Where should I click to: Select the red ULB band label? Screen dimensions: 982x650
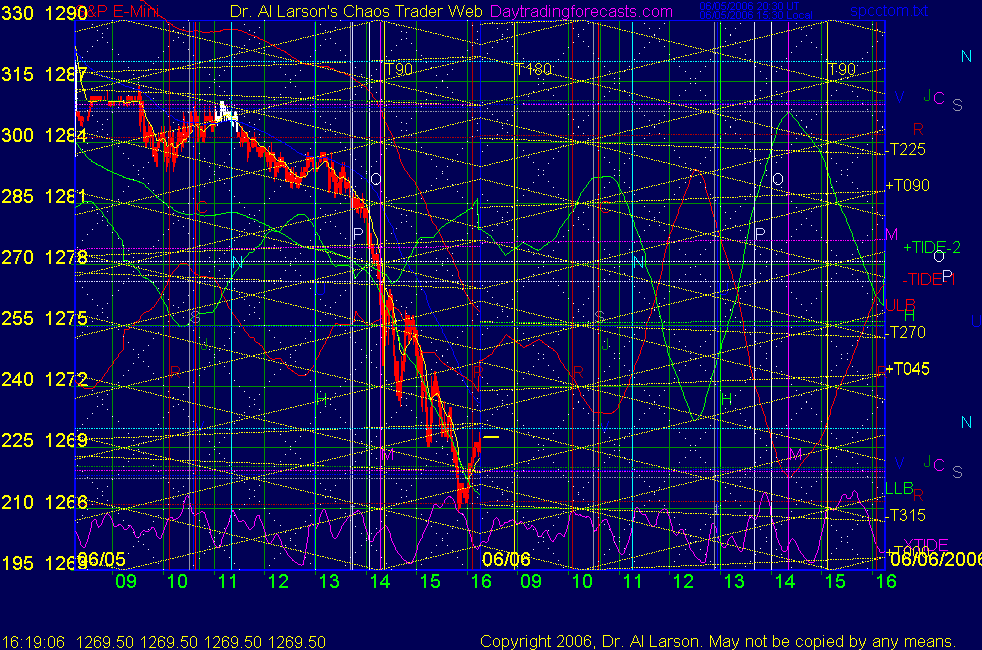point(901,305)
